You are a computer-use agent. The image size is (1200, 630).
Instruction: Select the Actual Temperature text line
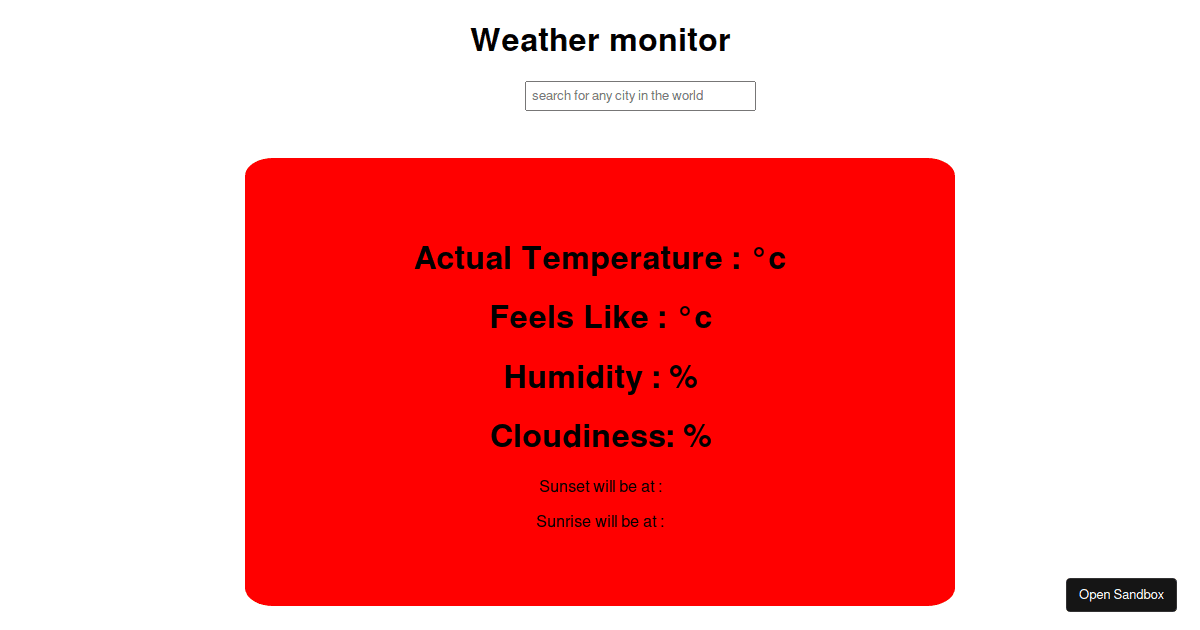click(600, 258)
